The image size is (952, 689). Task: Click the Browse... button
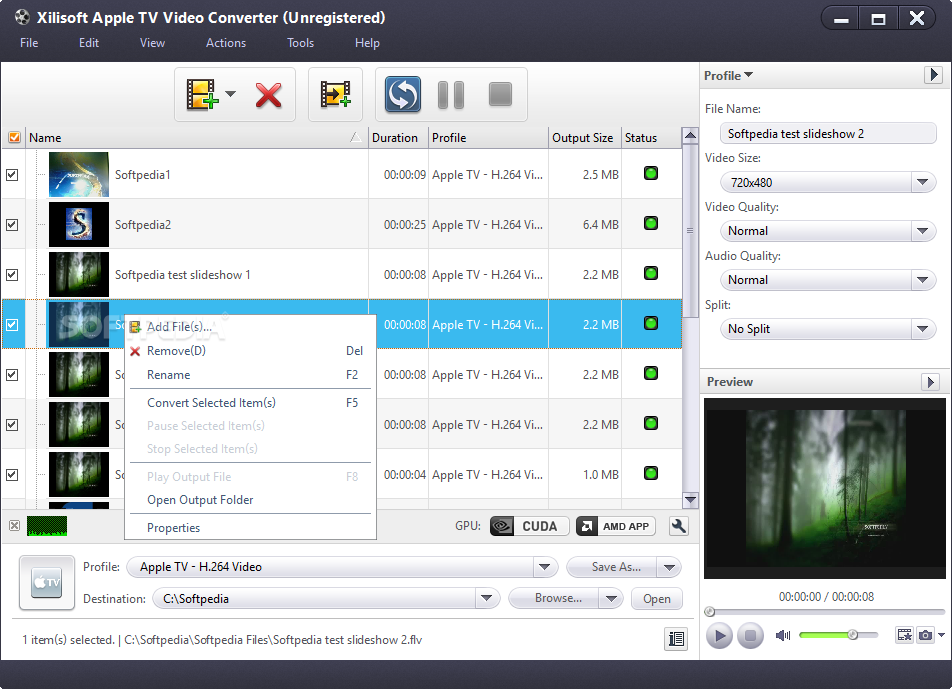[554, 599]
